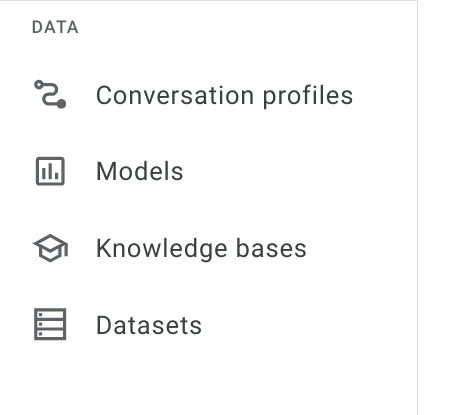
Task: Navigate to Datasets
Action: (x=208, y=325)
